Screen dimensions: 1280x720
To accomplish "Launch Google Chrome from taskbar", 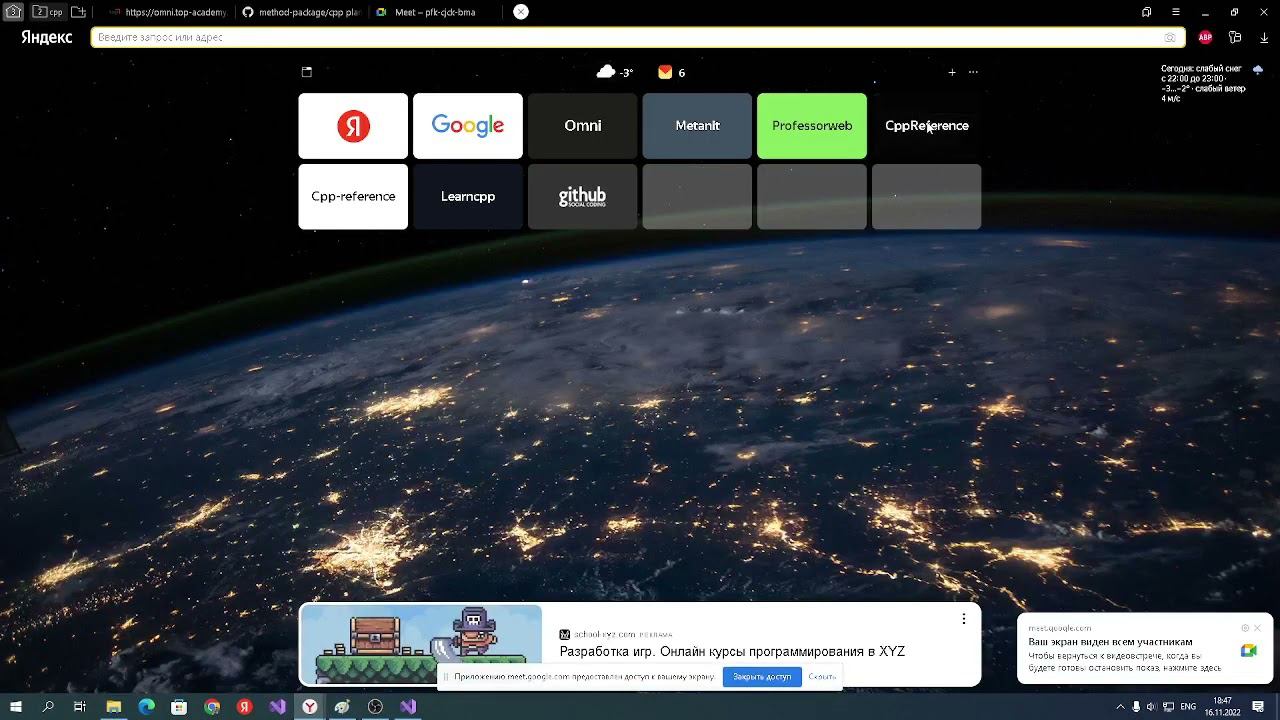I will tap(212, 707).
